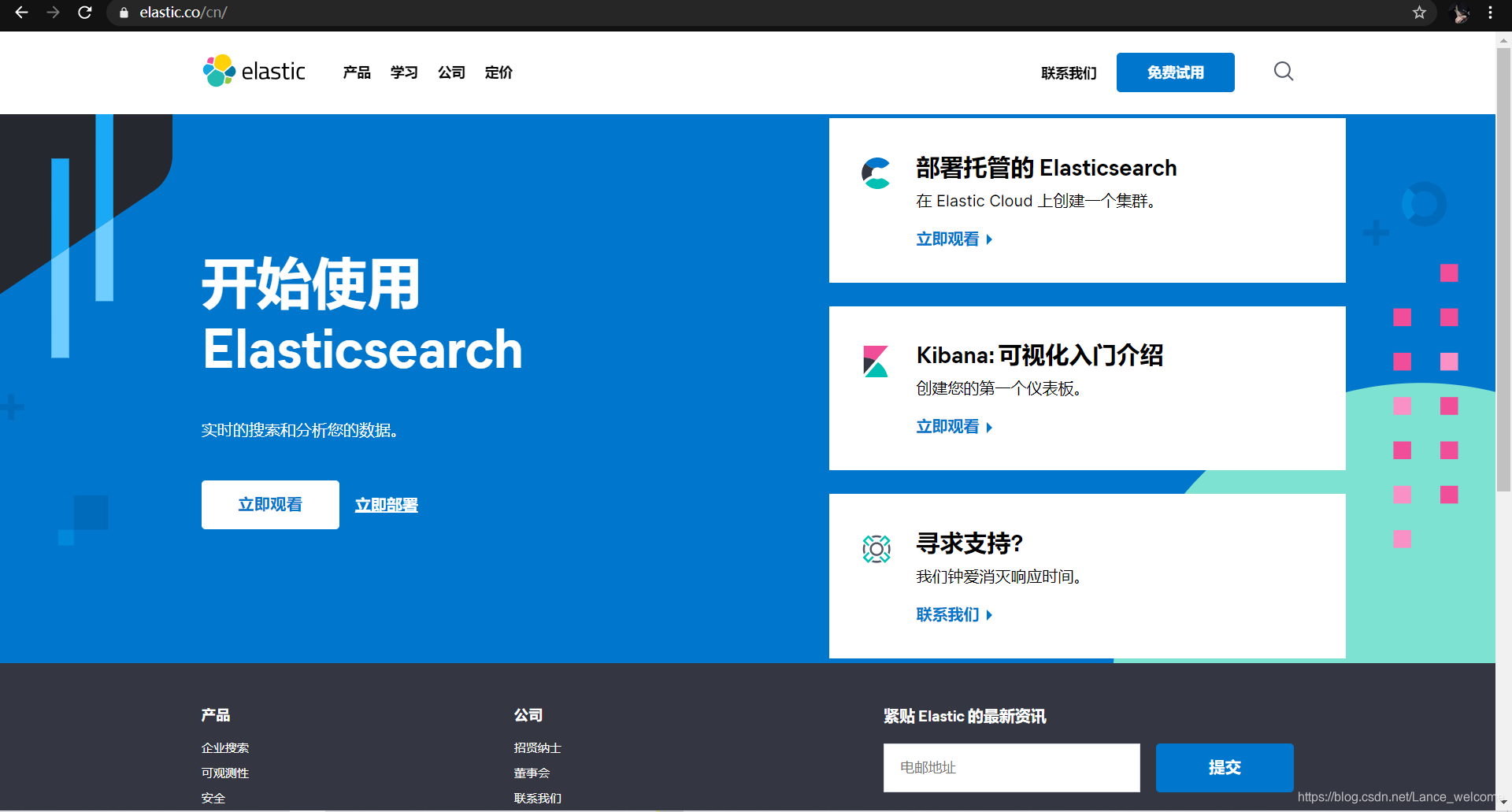The image size is (1512, 812).
Task: Click the Kibana logo icon
Action: (x=876, y=362)
